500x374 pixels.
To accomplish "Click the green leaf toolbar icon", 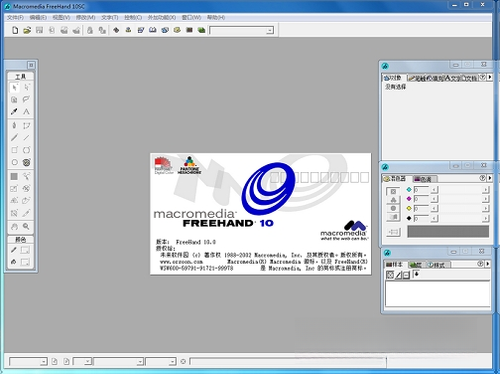I will point(201,30).
